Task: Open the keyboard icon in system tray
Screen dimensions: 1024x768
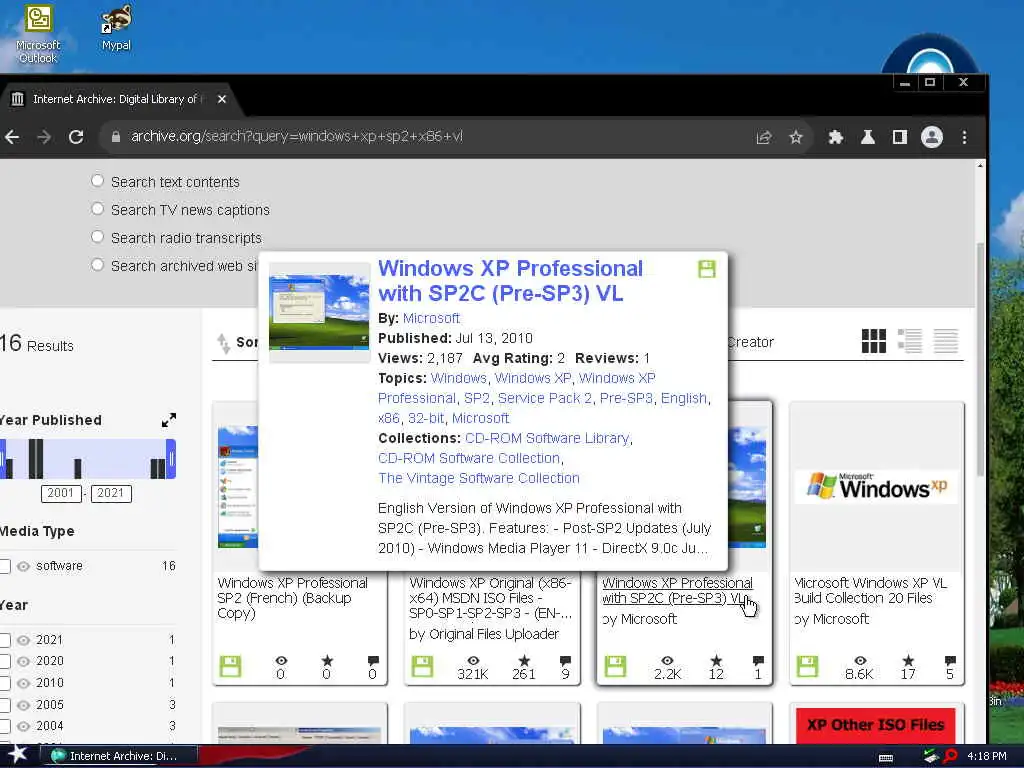Action: [x=886, y=758]
